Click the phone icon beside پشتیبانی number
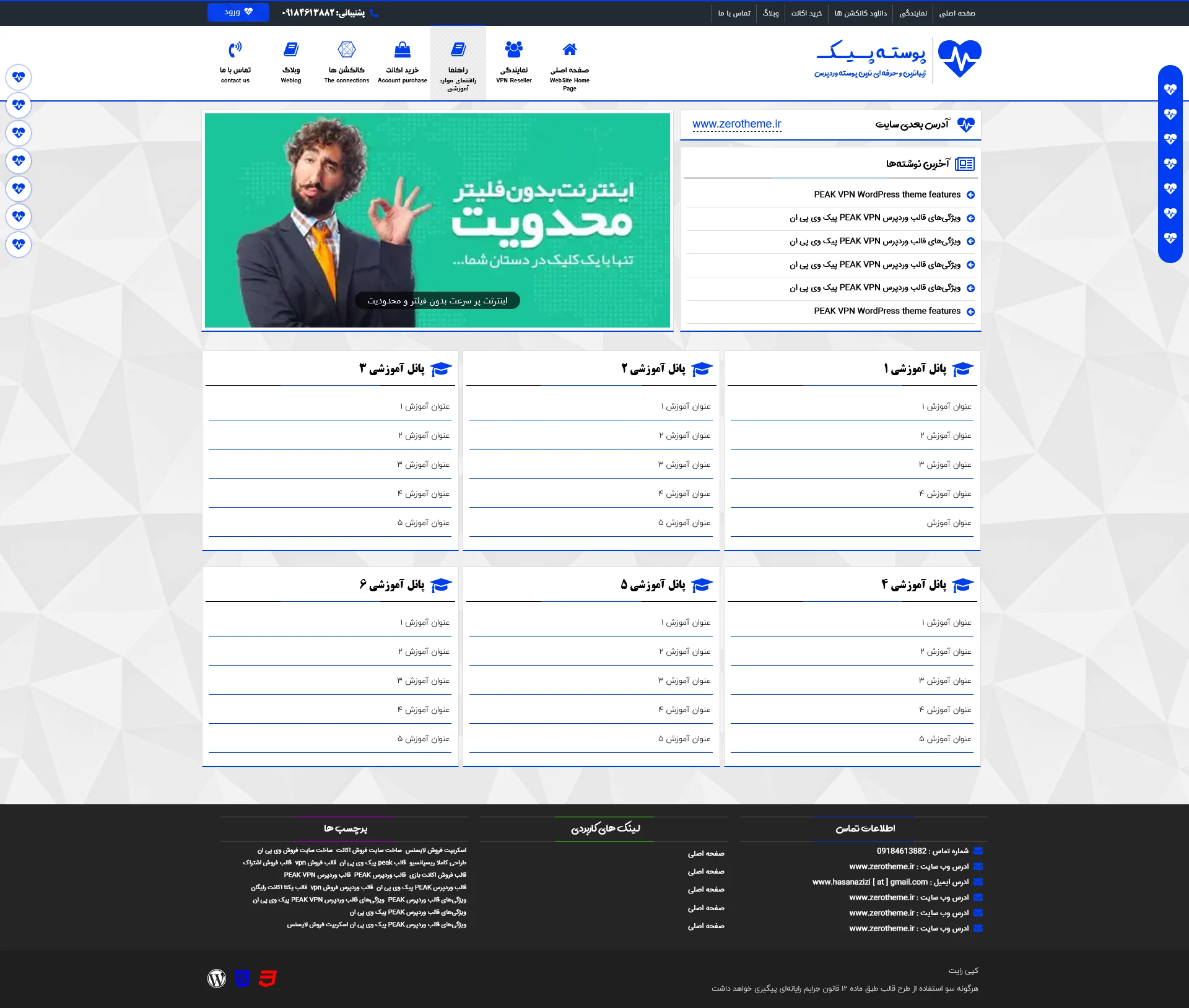This screenshot has width=1189, height=1008. click(374, 13)
